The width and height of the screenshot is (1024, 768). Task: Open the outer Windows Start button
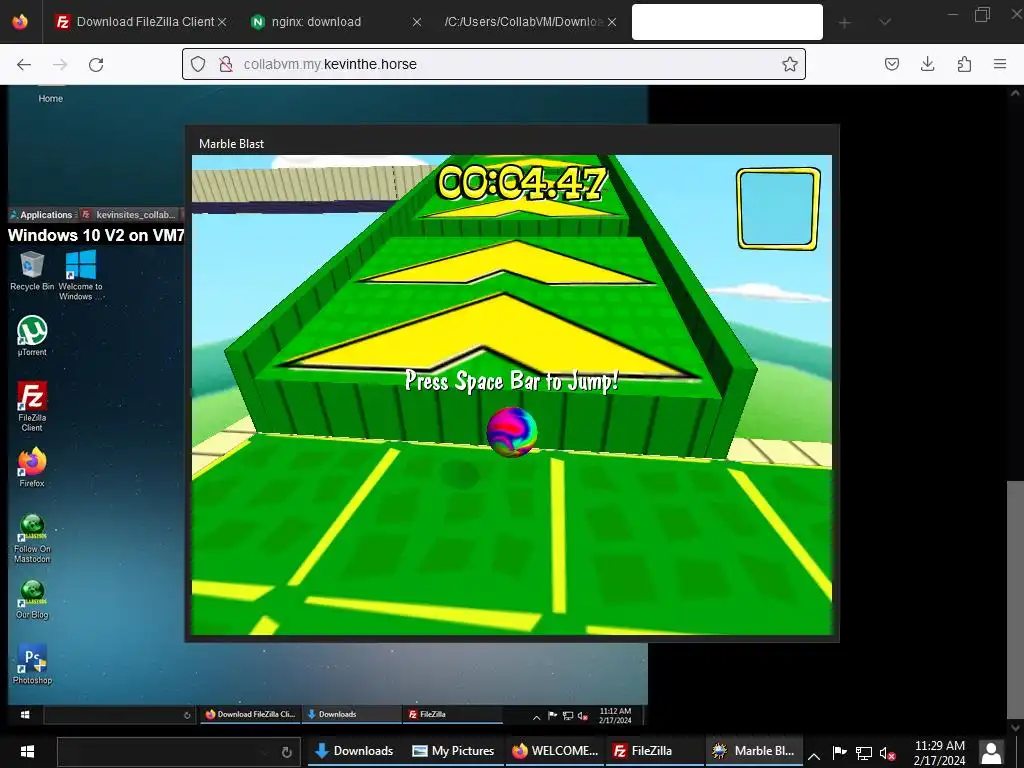click(x=27, y=751)
